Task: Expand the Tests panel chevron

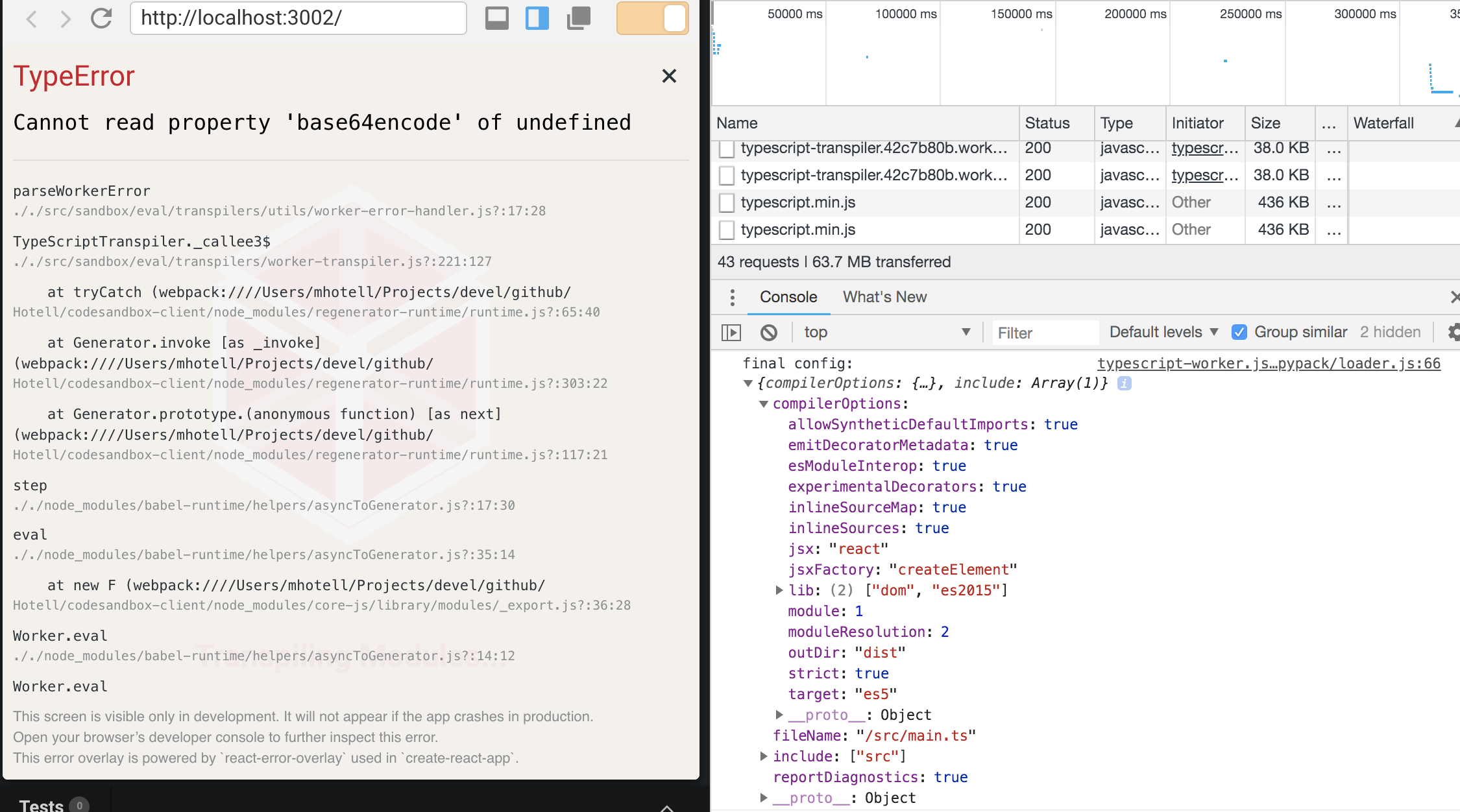Action: coord(667,807)
